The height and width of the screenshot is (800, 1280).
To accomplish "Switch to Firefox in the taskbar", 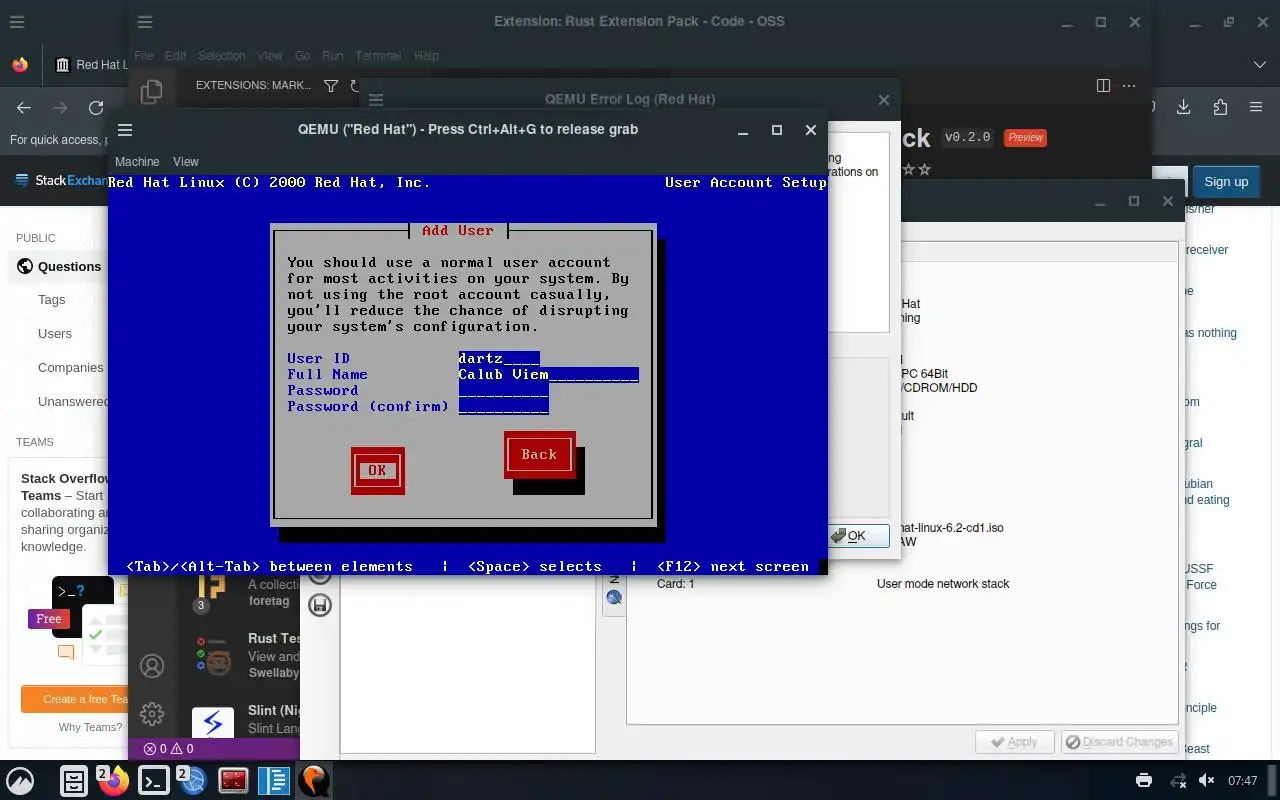I will pos(113,781).
